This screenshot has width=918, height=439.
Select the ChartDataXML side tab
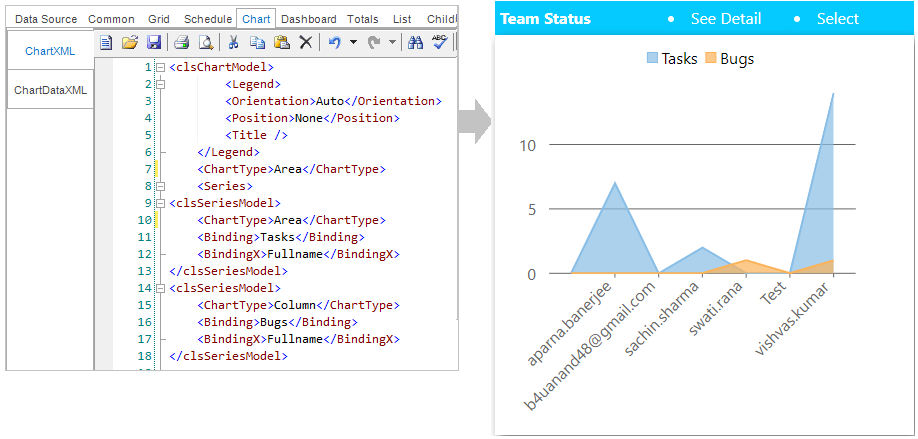tap(50, 90)
